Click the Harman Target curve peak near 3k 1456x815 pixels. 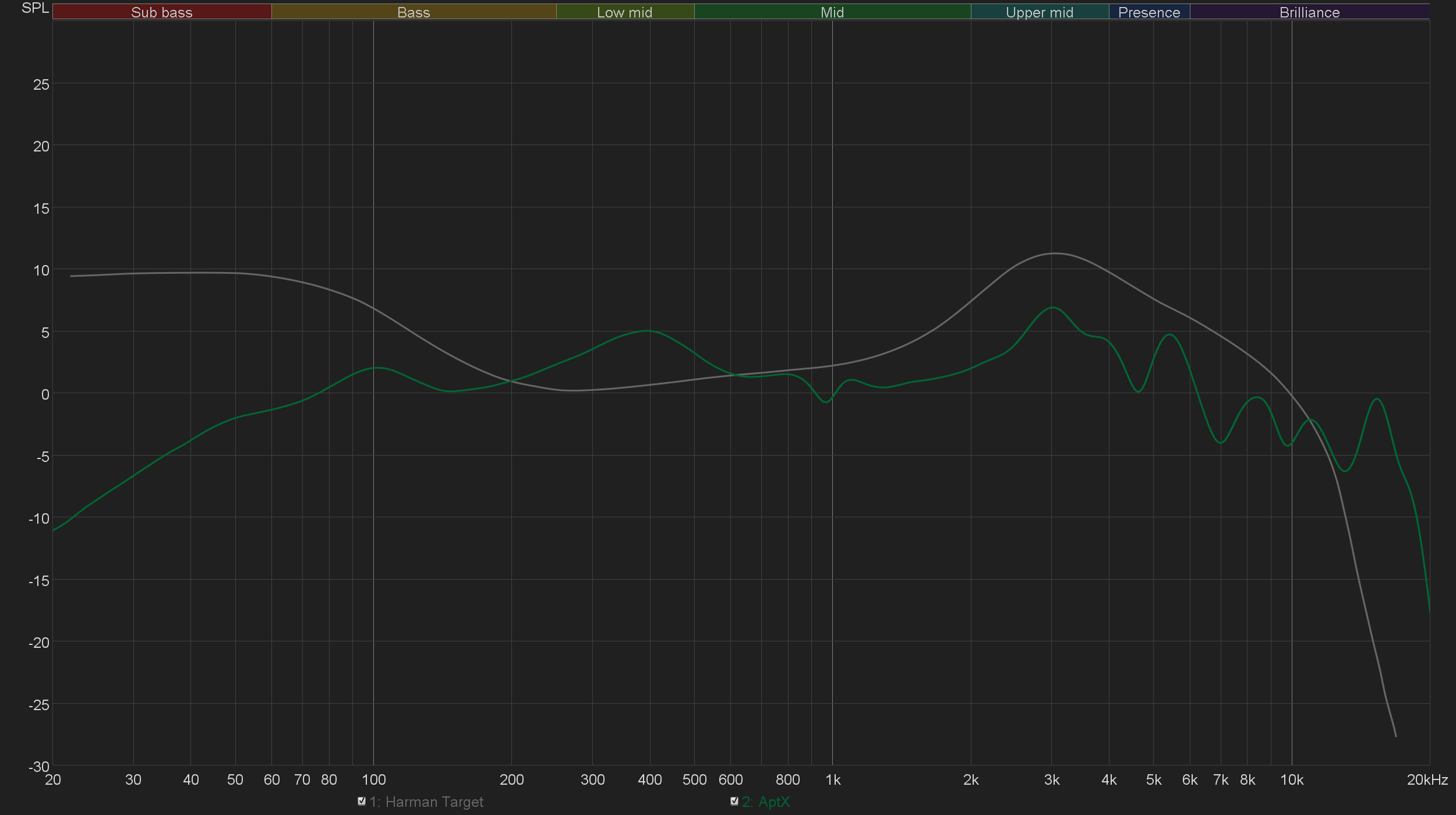1054,253
